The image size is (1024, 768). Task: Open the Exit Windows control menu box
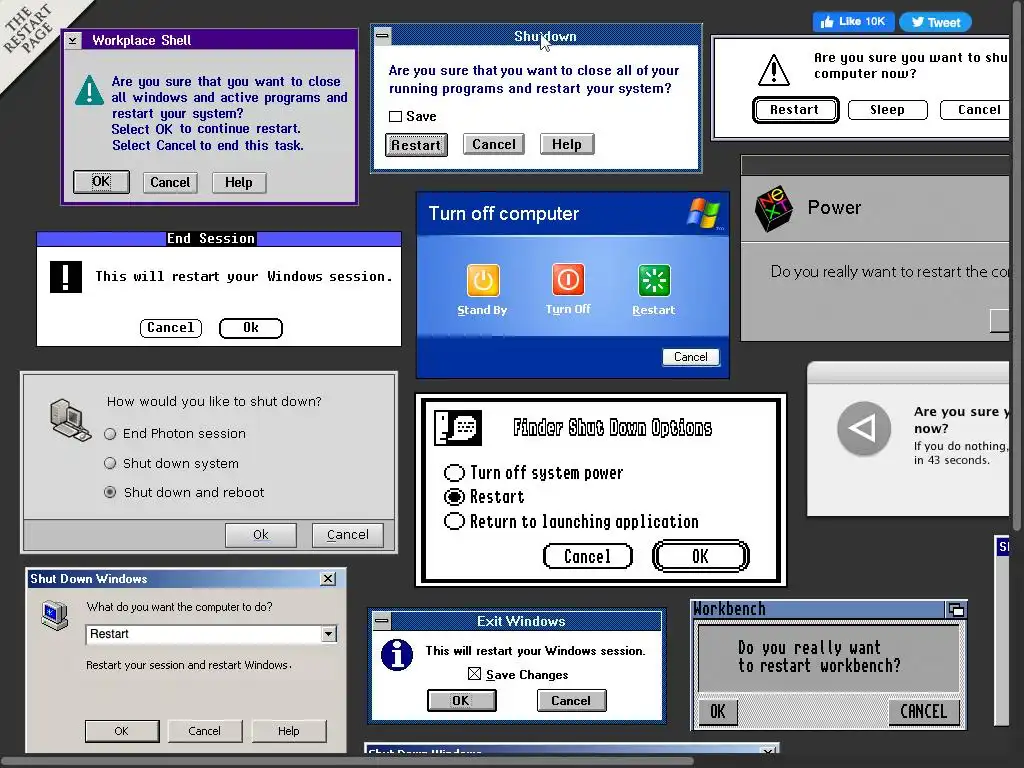tap(382, 620)
